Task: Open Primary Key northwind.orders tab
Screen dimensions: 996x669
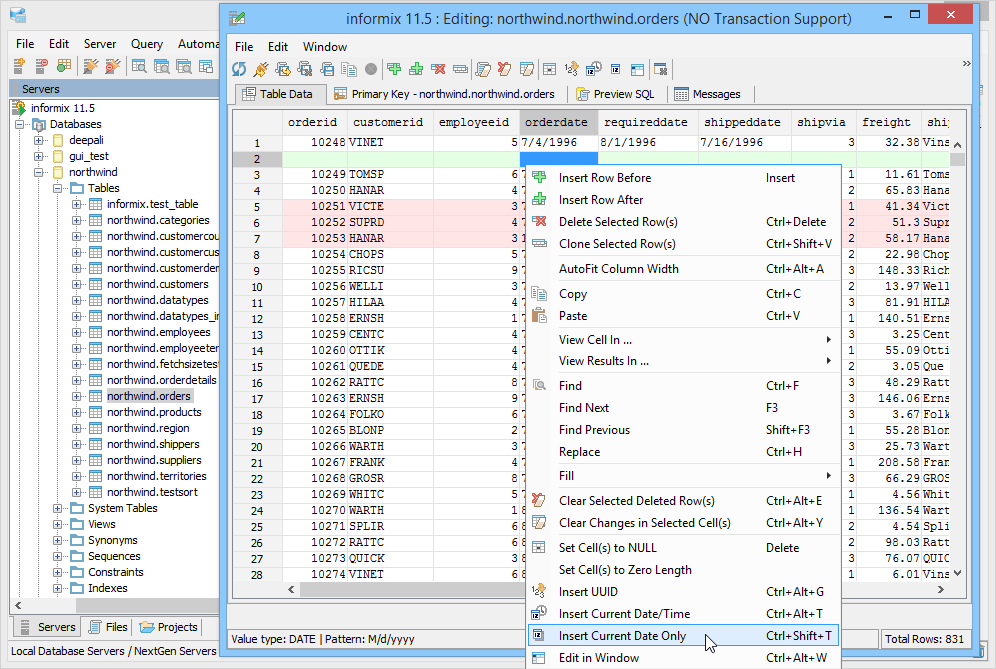Action: (445, 94)
